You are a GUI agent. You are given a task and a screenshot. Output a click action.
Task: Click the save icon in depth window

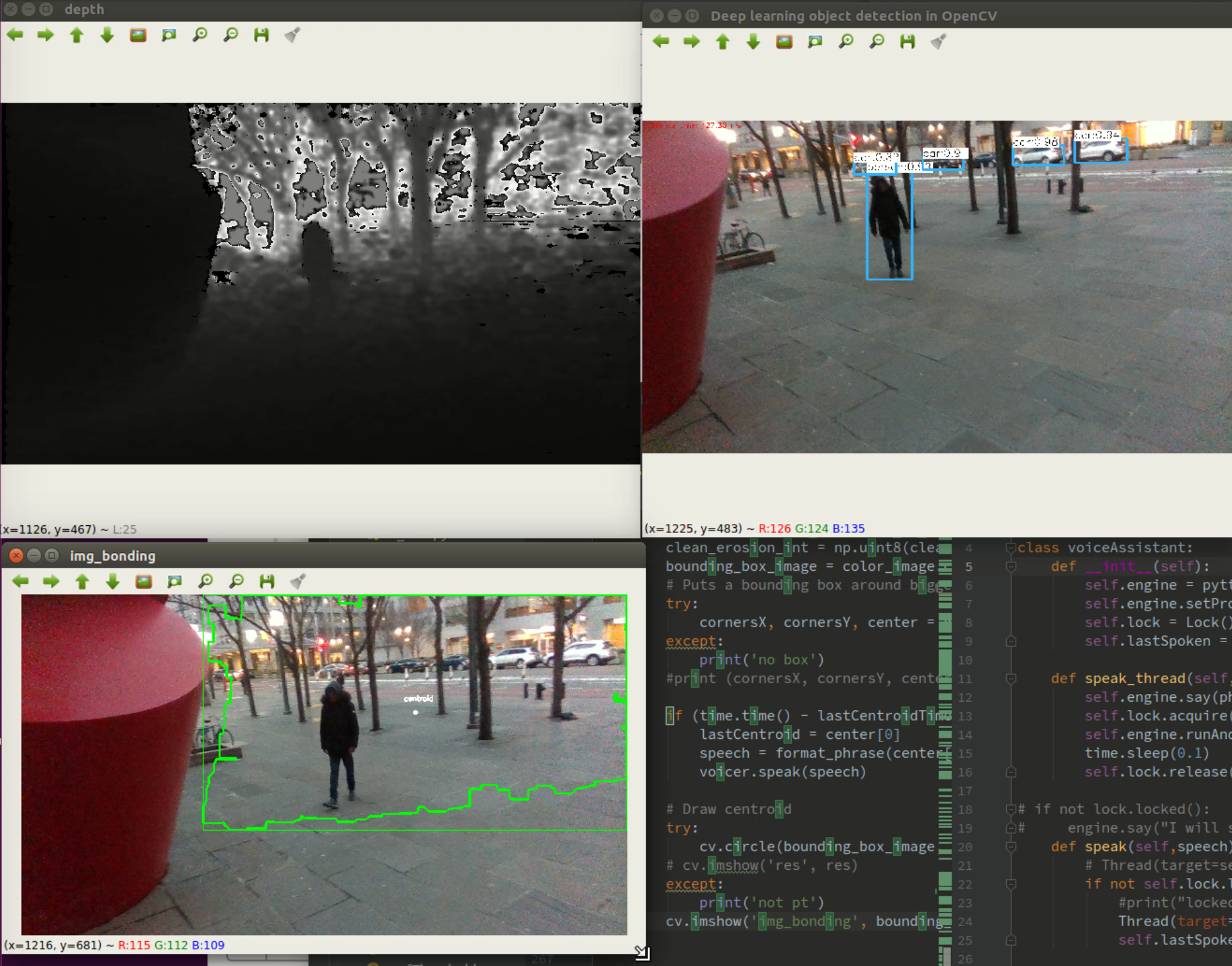(261, 35)
